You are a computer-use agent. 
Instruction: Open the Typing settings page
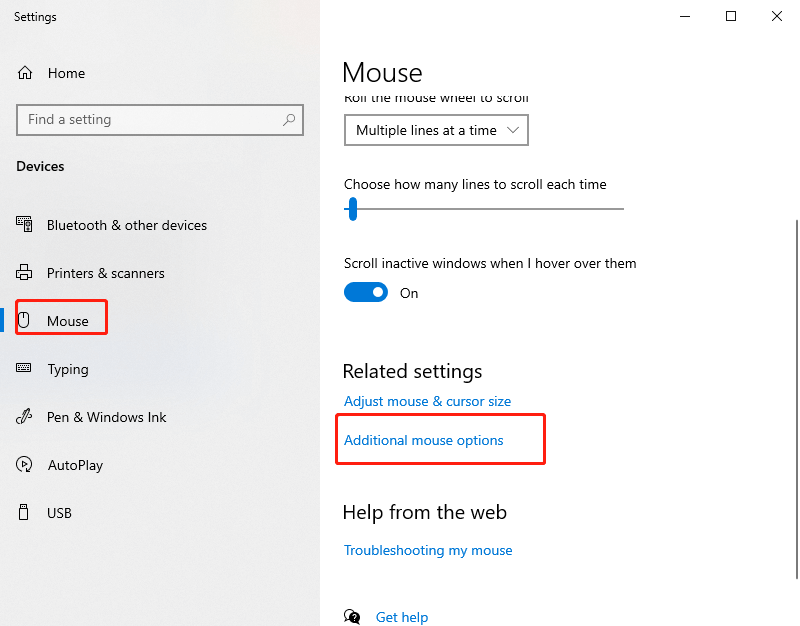coord(68,369)
